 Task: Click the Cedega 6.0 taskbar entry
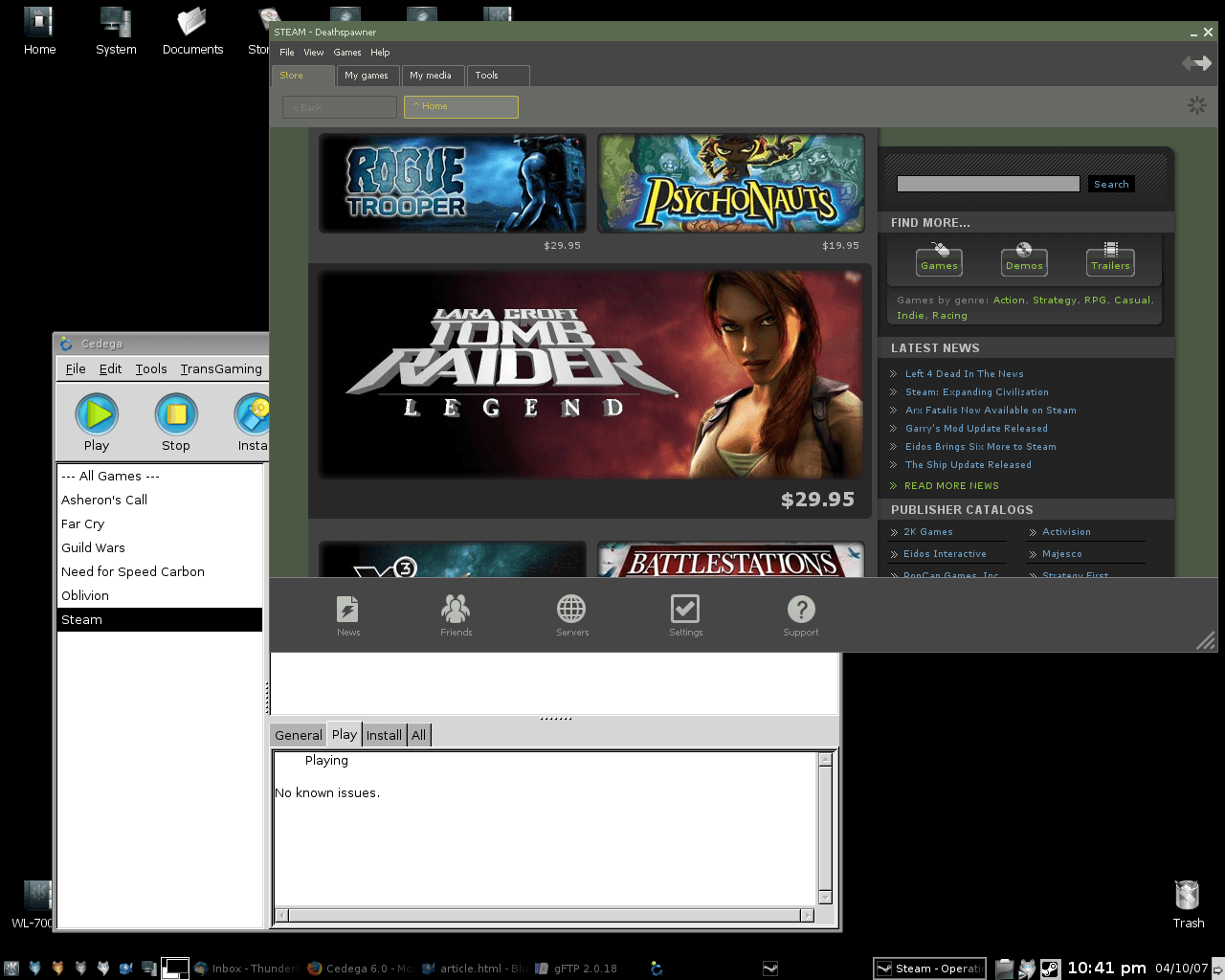coord(360,969)
